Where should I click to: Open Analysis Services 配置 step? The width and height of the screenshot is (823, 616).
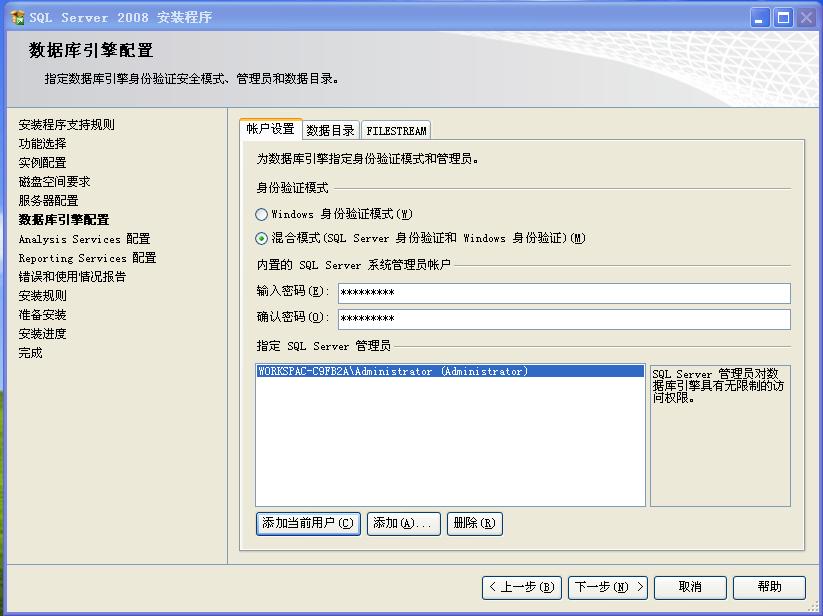point(84,239)
